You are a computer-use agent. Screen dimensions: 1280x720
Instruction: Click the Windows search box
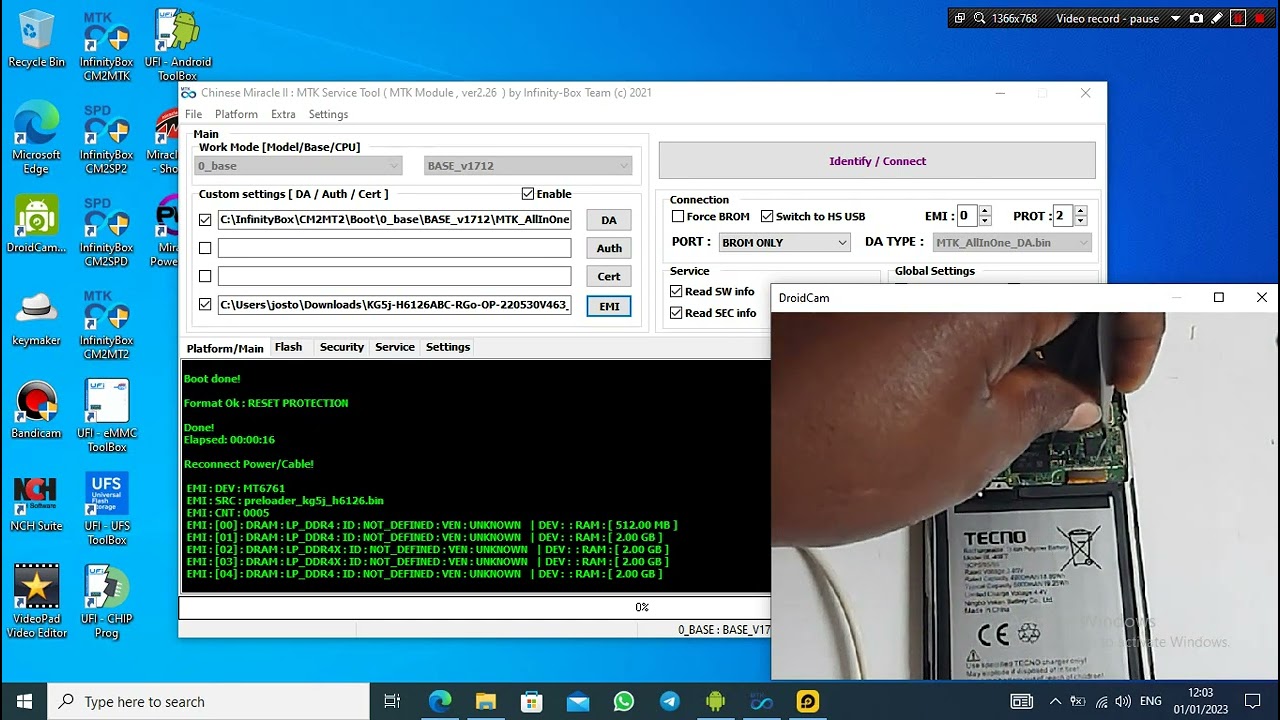point(209,701)
